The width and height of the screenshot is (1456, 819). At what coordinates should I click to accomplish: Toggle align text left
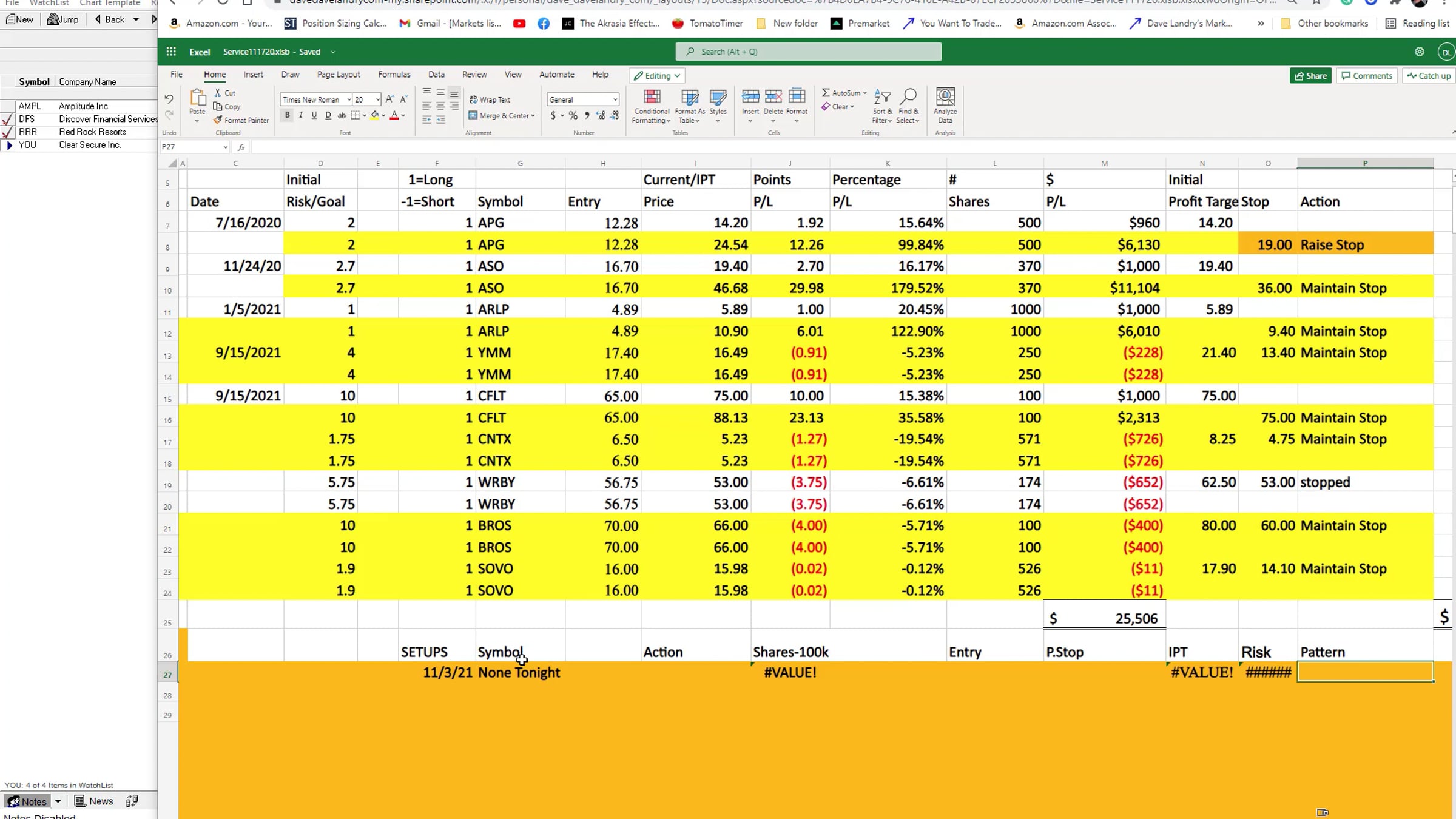(x=427, y=106)
